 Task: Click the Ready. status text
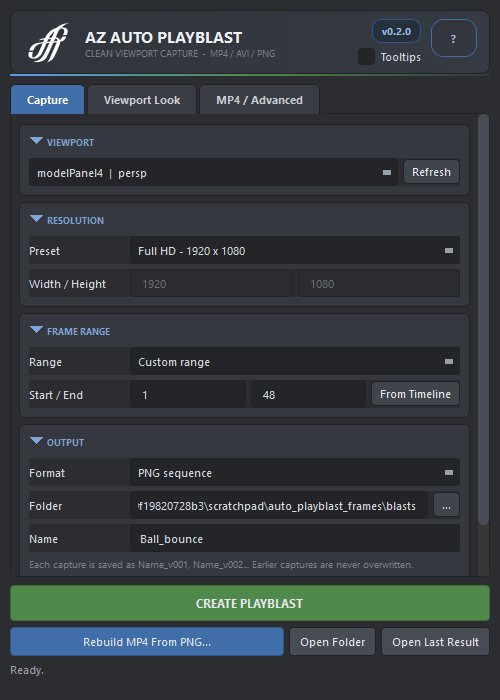(x=27, y=670)
